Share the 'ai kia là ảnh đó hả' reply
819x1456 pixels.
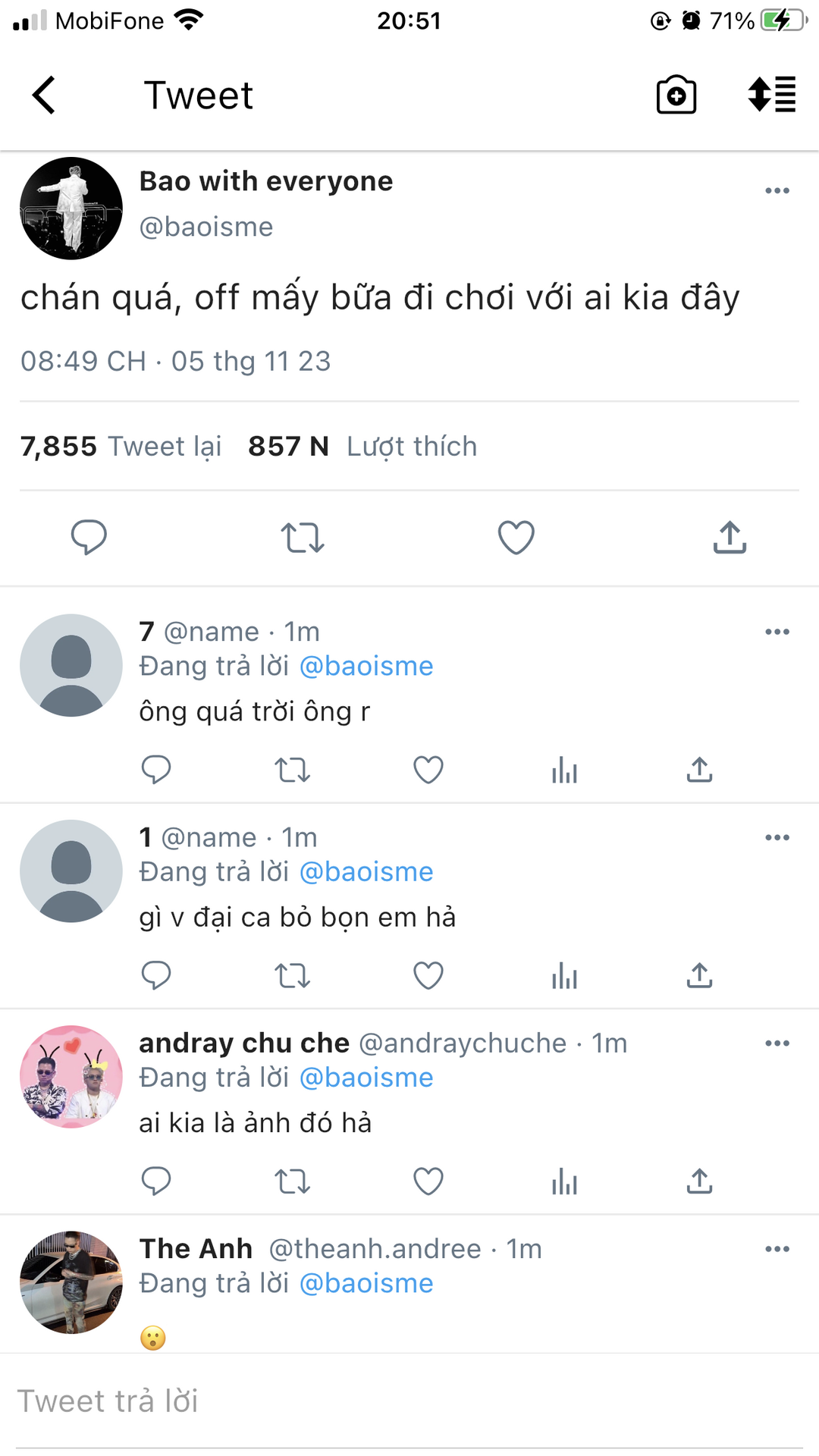coord(699,1181)
